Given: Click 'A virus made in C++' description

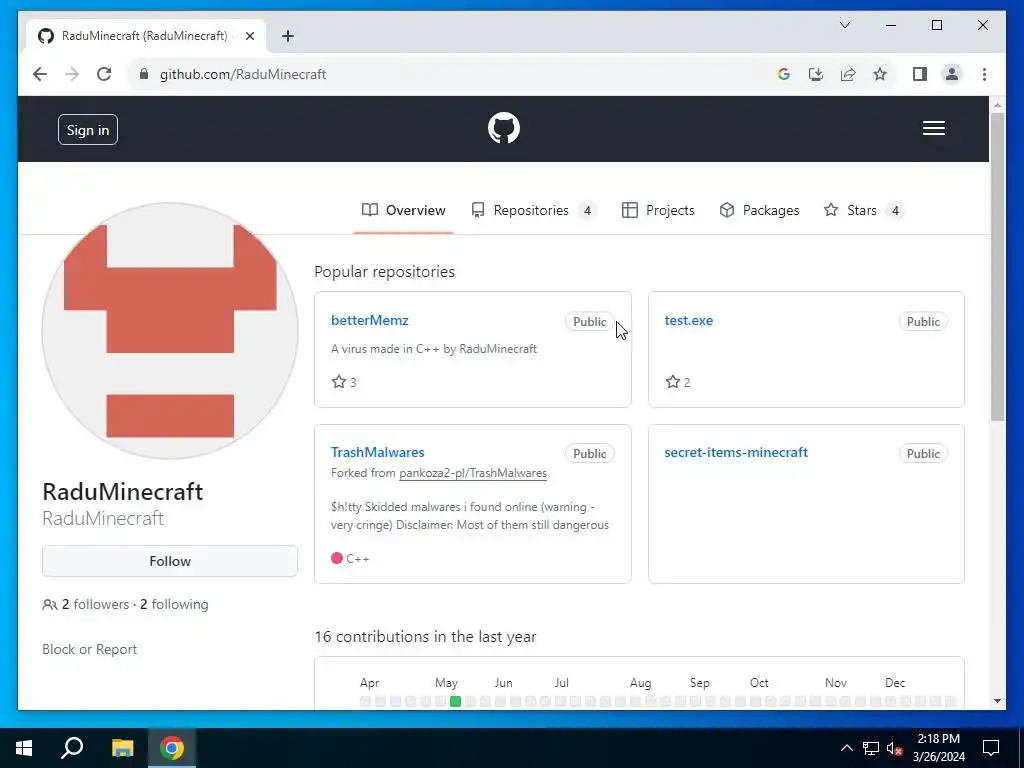Looking at the screenshot, I should [x=434, y=349].
